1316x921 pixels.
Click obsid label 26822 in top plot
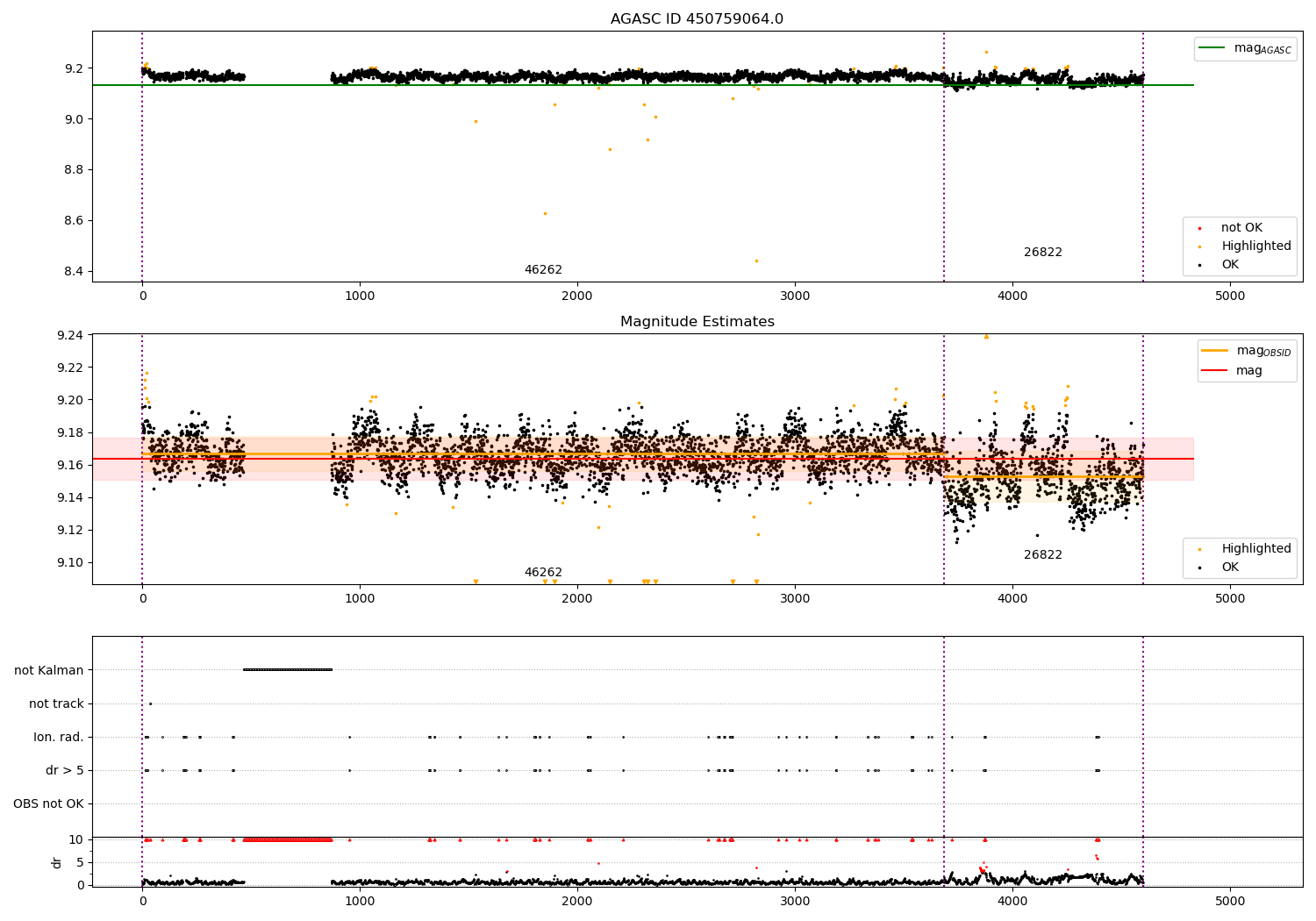click(x=1043, y=253)
